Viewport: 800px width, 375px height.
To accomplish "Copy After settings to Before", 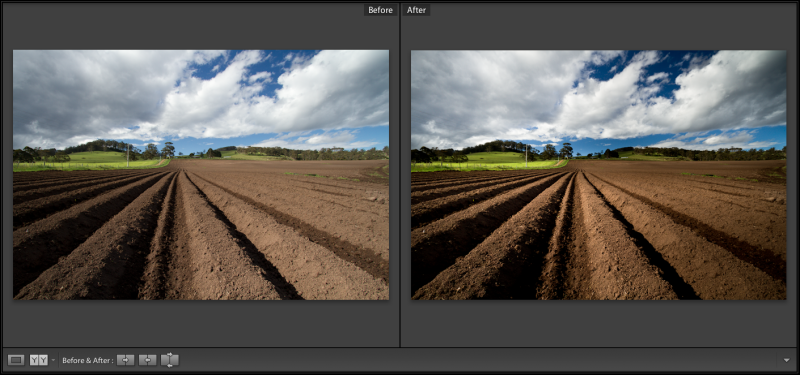I will [147, 360].
